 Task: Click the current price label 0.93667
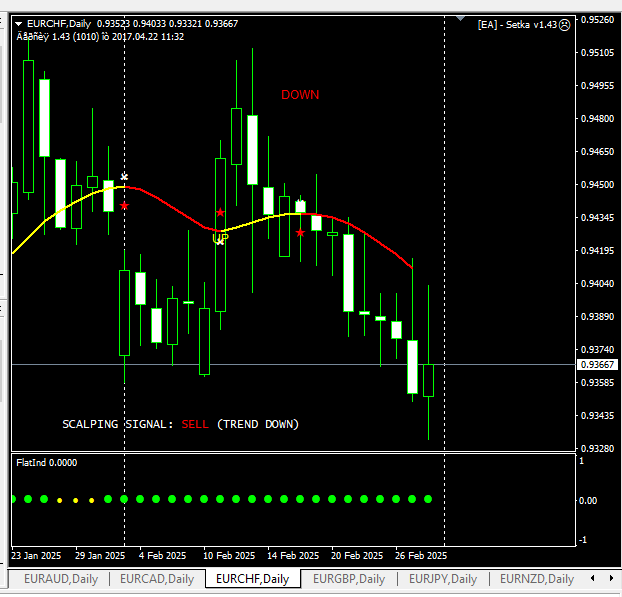[597, 365]
